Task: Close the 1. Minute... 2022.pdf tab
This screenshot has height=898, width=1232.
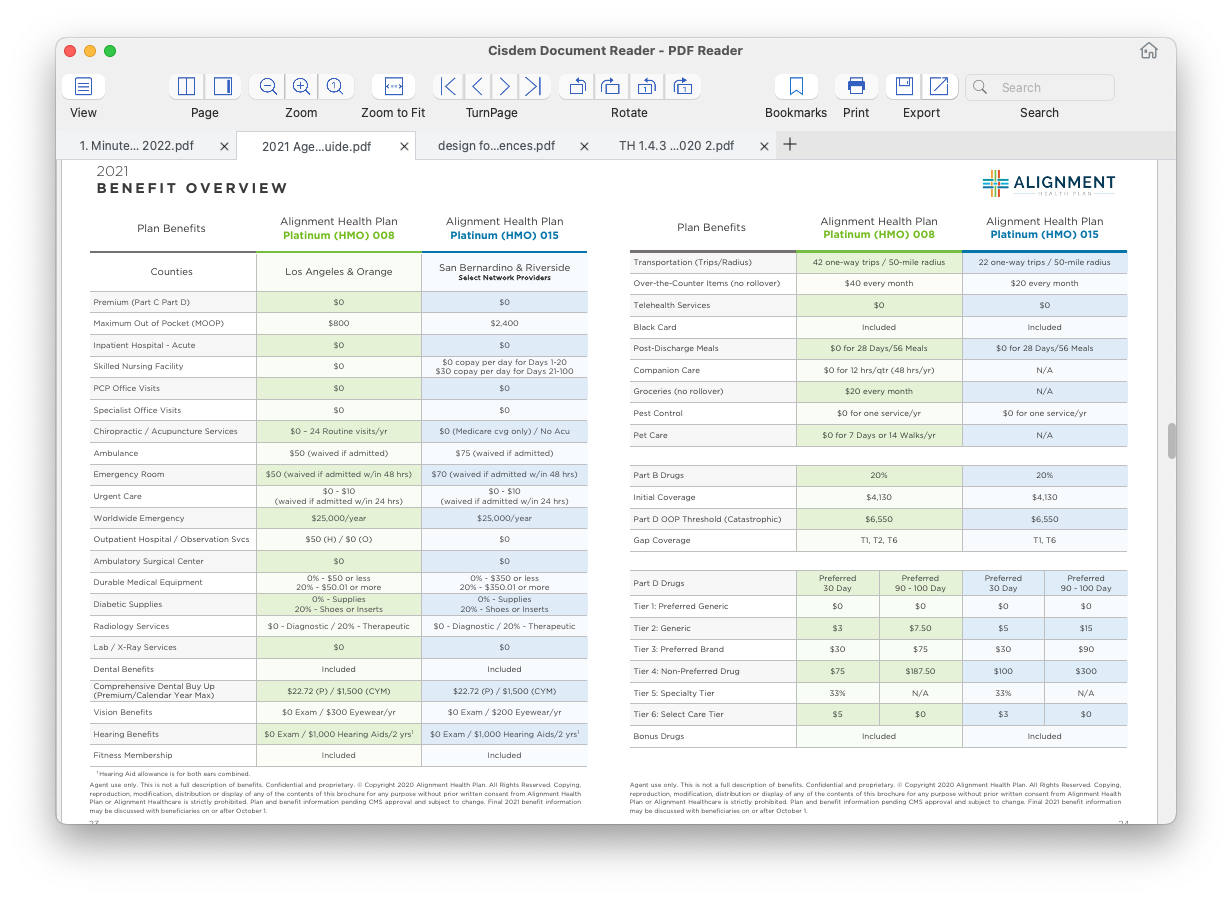Action: [224, 146]
